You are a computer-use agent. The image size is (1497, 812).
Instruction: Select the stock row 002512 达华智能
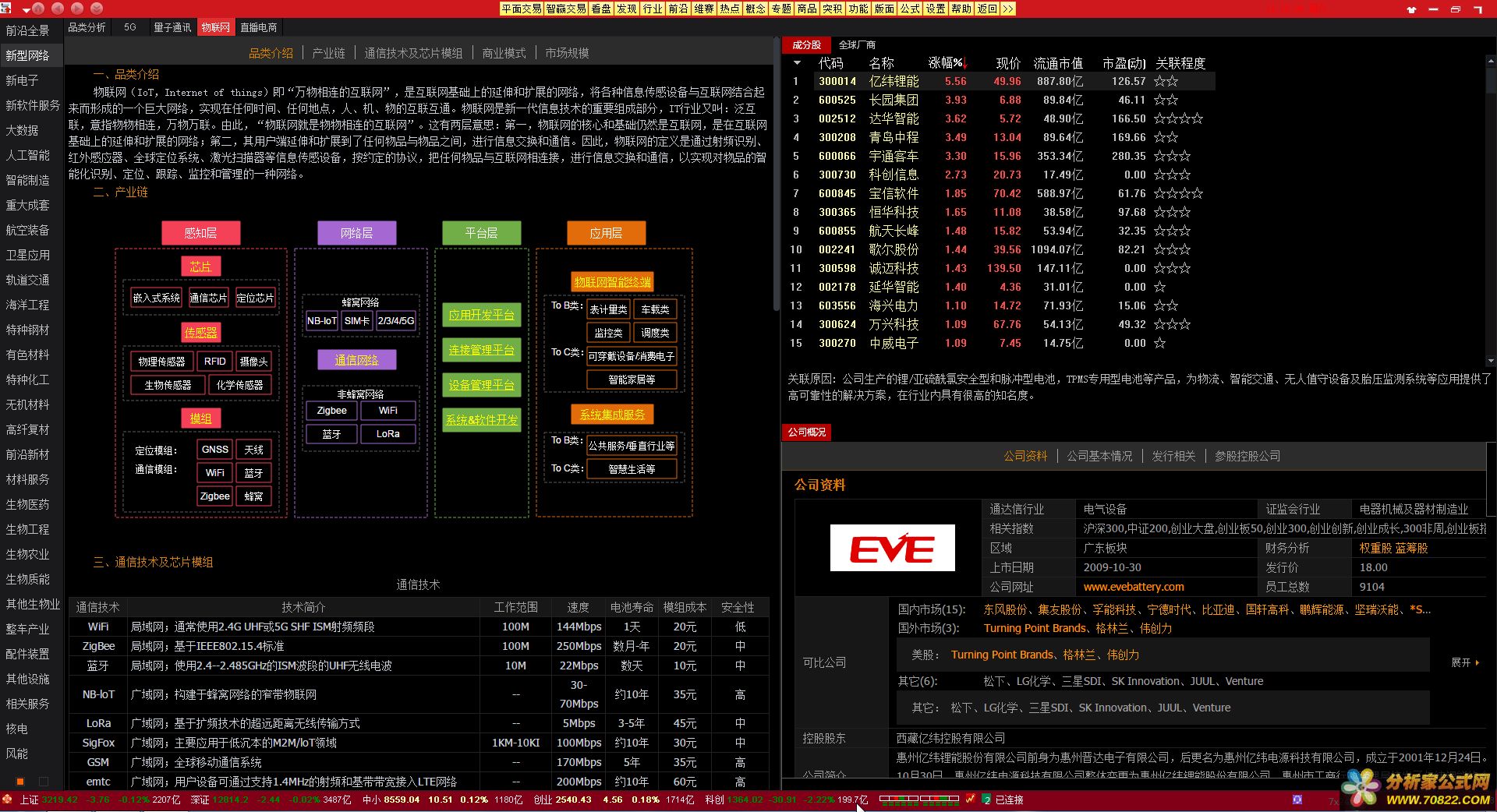(x=1000, y=118)
